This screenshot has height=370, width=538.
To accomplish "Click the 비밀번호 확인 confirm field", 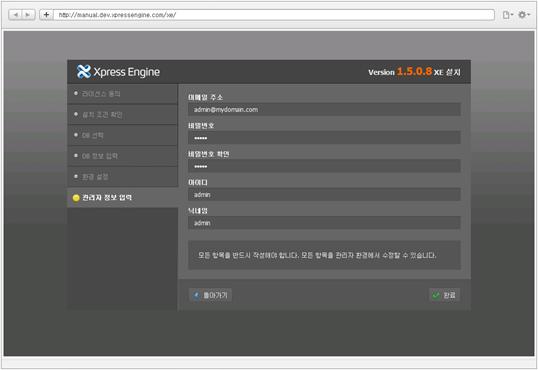I will pos(324,166).
